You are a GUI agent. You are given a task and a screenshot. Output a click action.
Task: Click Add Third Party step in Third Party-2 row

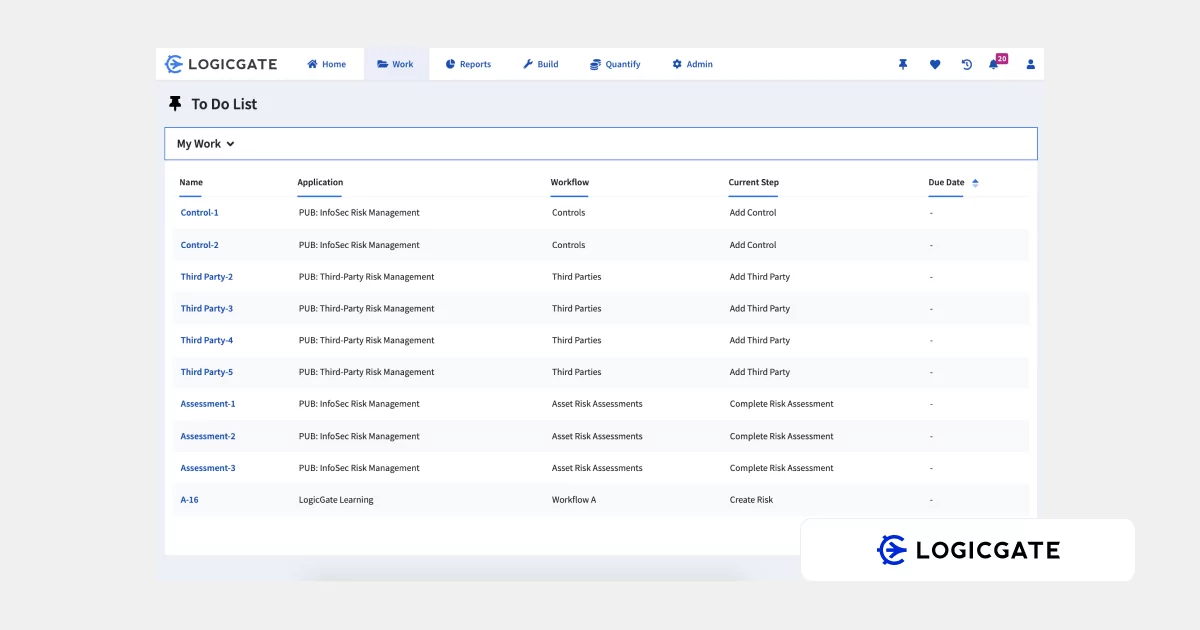(760, 277)
